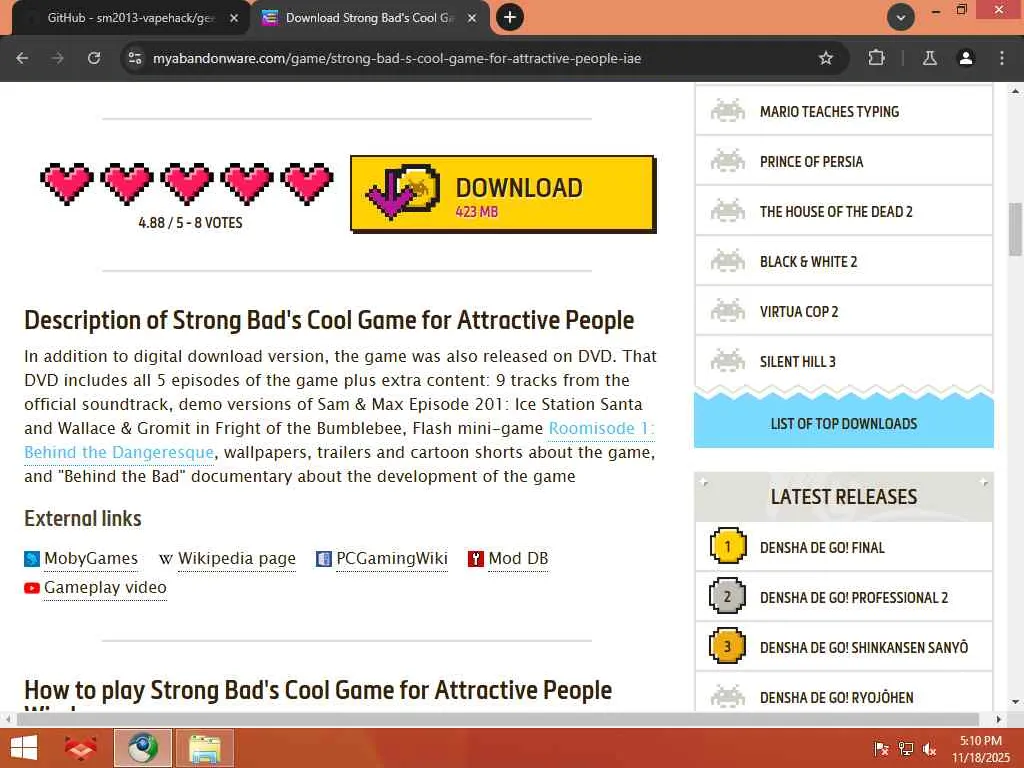Viewport: 1024px width, 768px height.
Task: Rate with the third pixel heart
Action: (x=187, y=184)
